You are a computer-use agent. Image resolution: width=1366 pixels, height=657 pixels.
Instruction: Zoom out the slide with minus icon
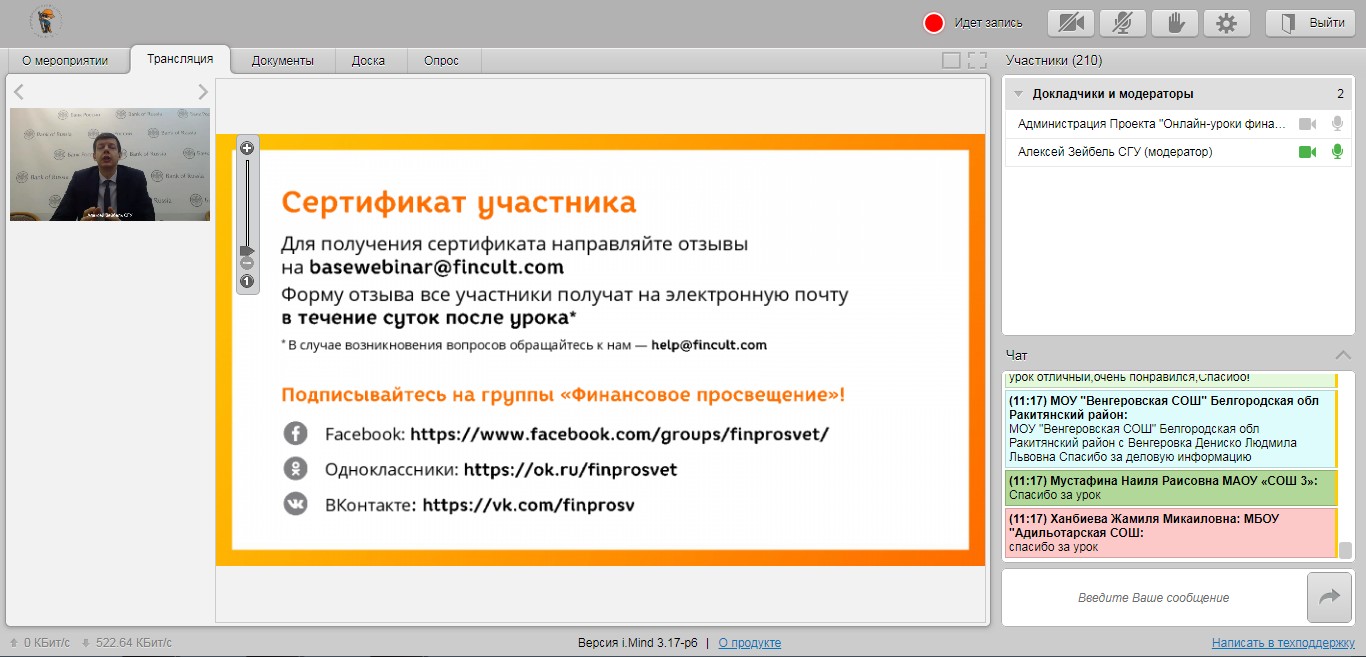click(x=247, y=263)
